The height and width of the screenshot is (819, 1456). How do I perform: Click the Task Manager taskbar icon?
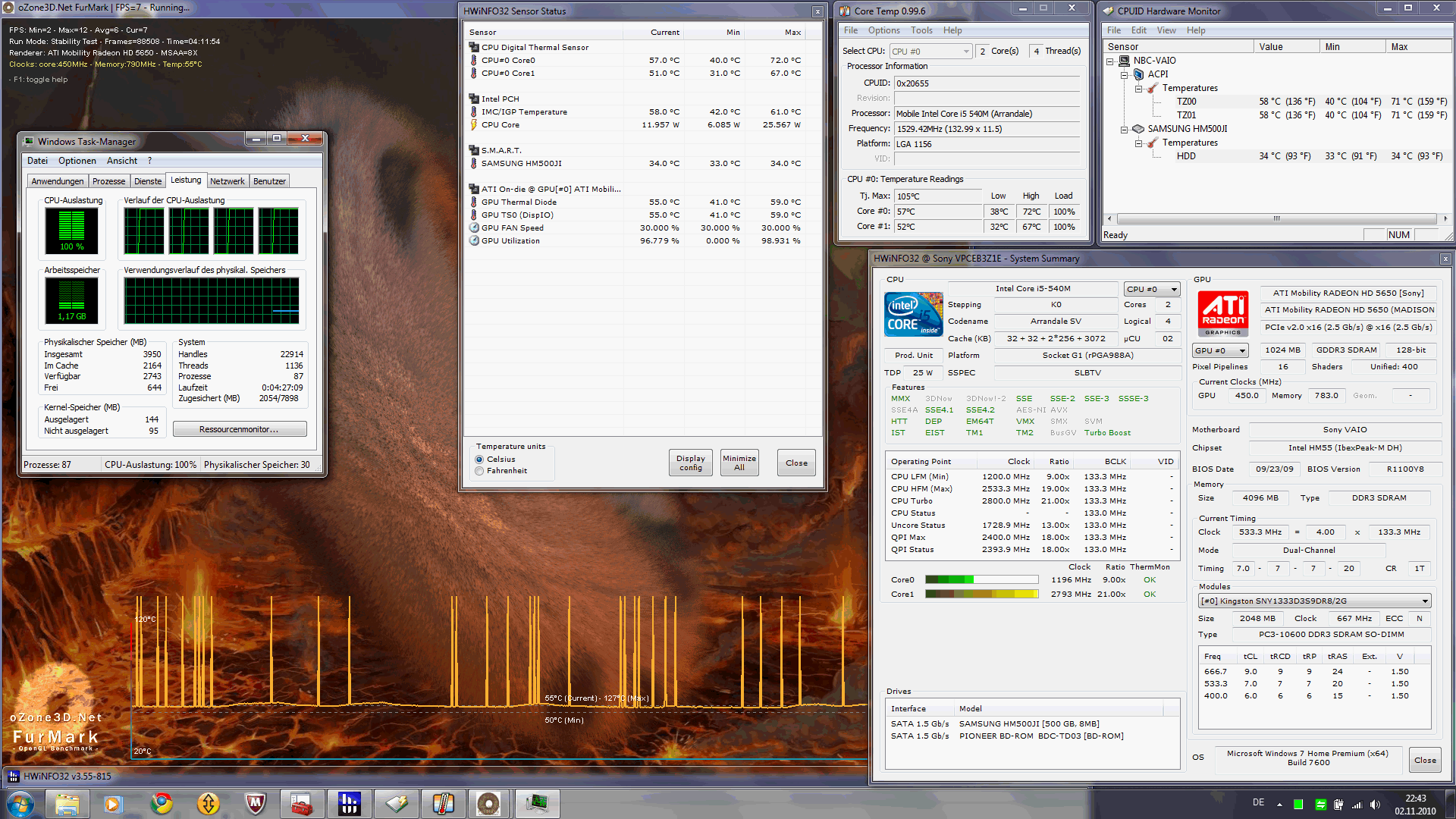click(x=537, y=803)
